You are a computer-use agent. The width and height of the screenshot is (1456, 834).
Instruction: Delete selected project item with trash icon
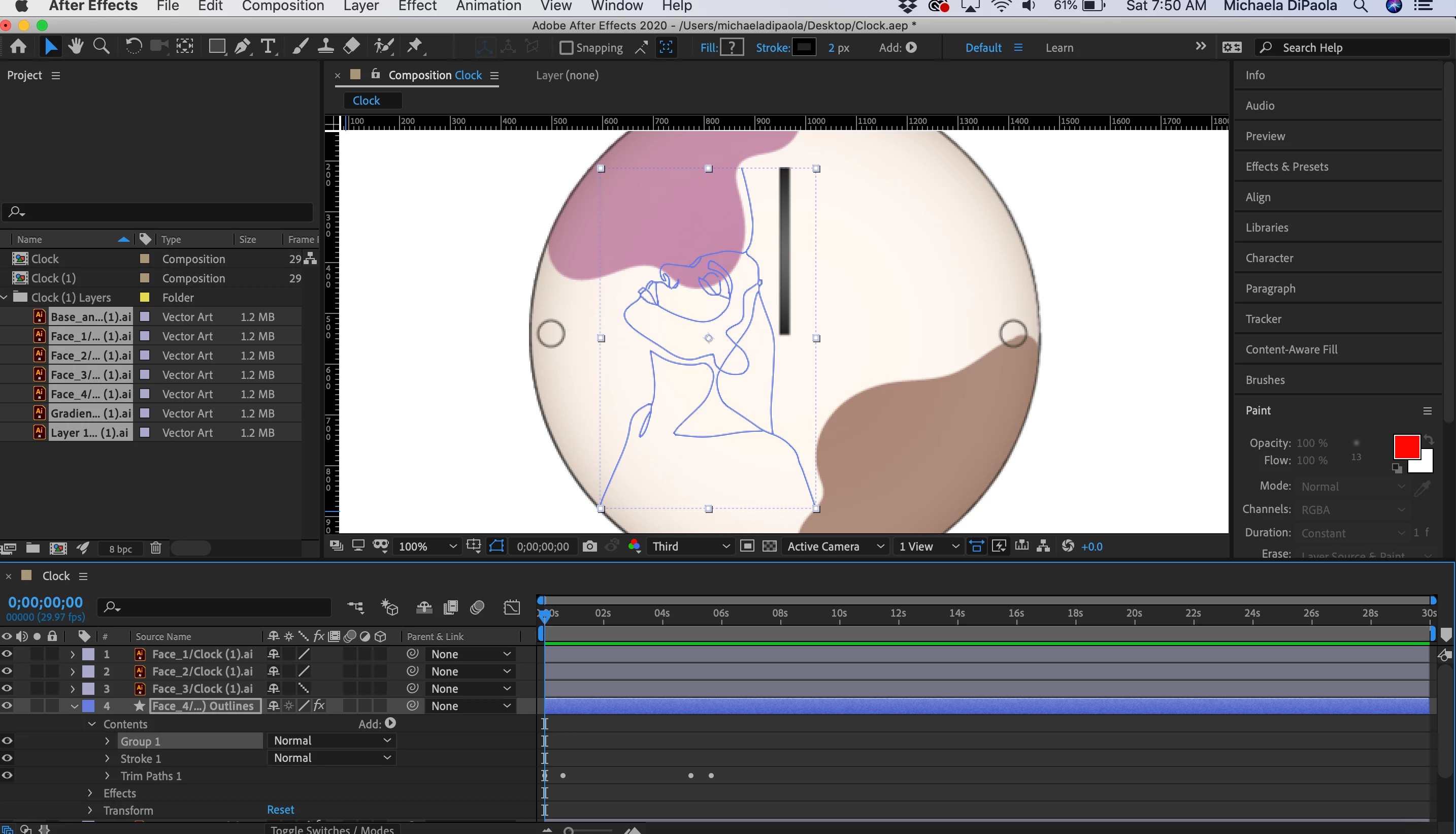point(156,548)
